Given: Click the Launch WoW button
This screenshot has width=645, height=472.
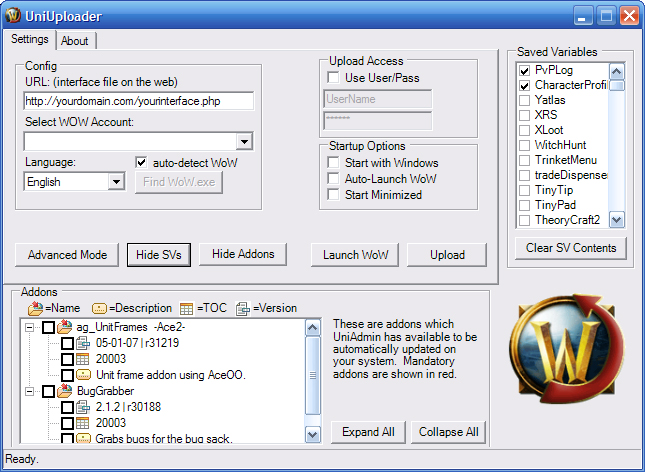Looking at the screenshot, I should tap(355, 255).
